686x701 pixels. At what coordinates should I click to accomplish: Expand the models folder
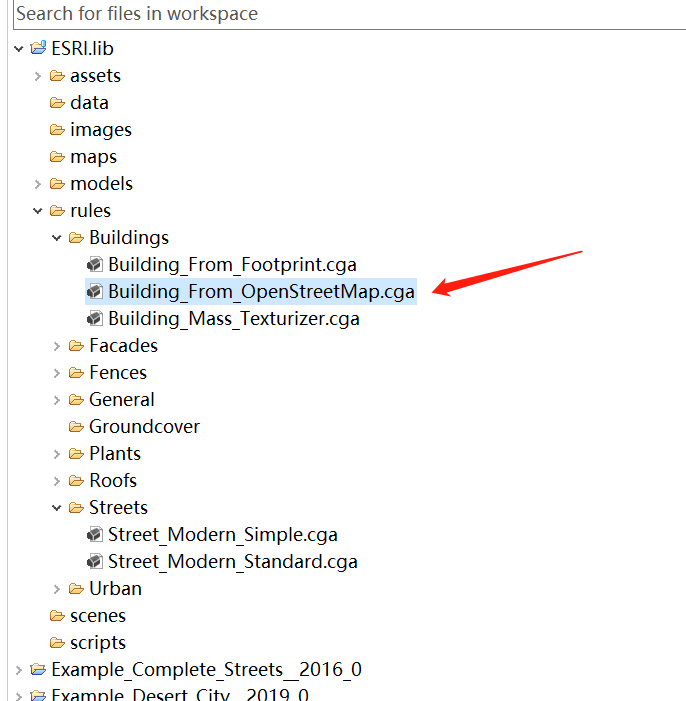(x=38, y=184)
